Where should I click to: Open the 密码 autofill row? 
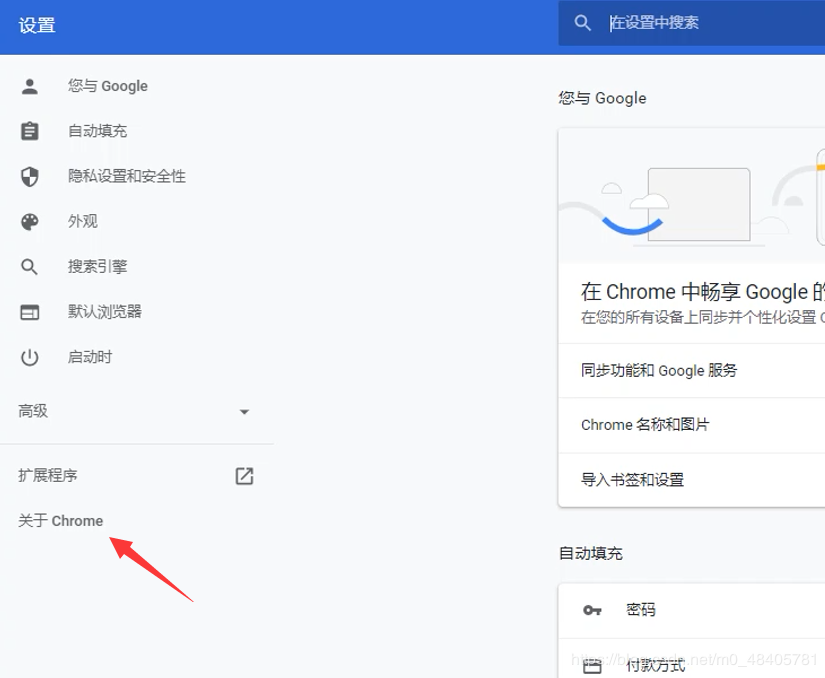pyautogui.click(x=691, y=610)
